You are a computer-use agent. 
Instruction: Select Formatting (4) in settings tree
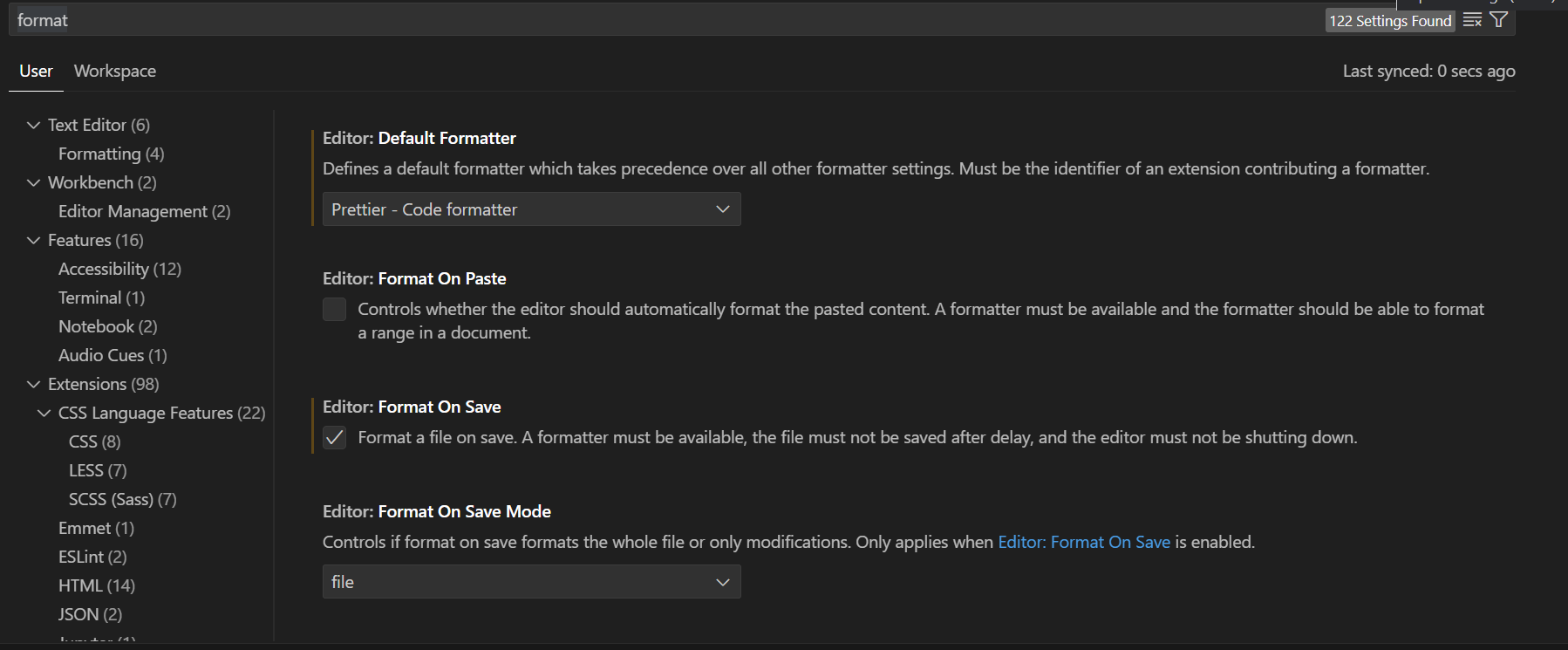click(112, 154)
